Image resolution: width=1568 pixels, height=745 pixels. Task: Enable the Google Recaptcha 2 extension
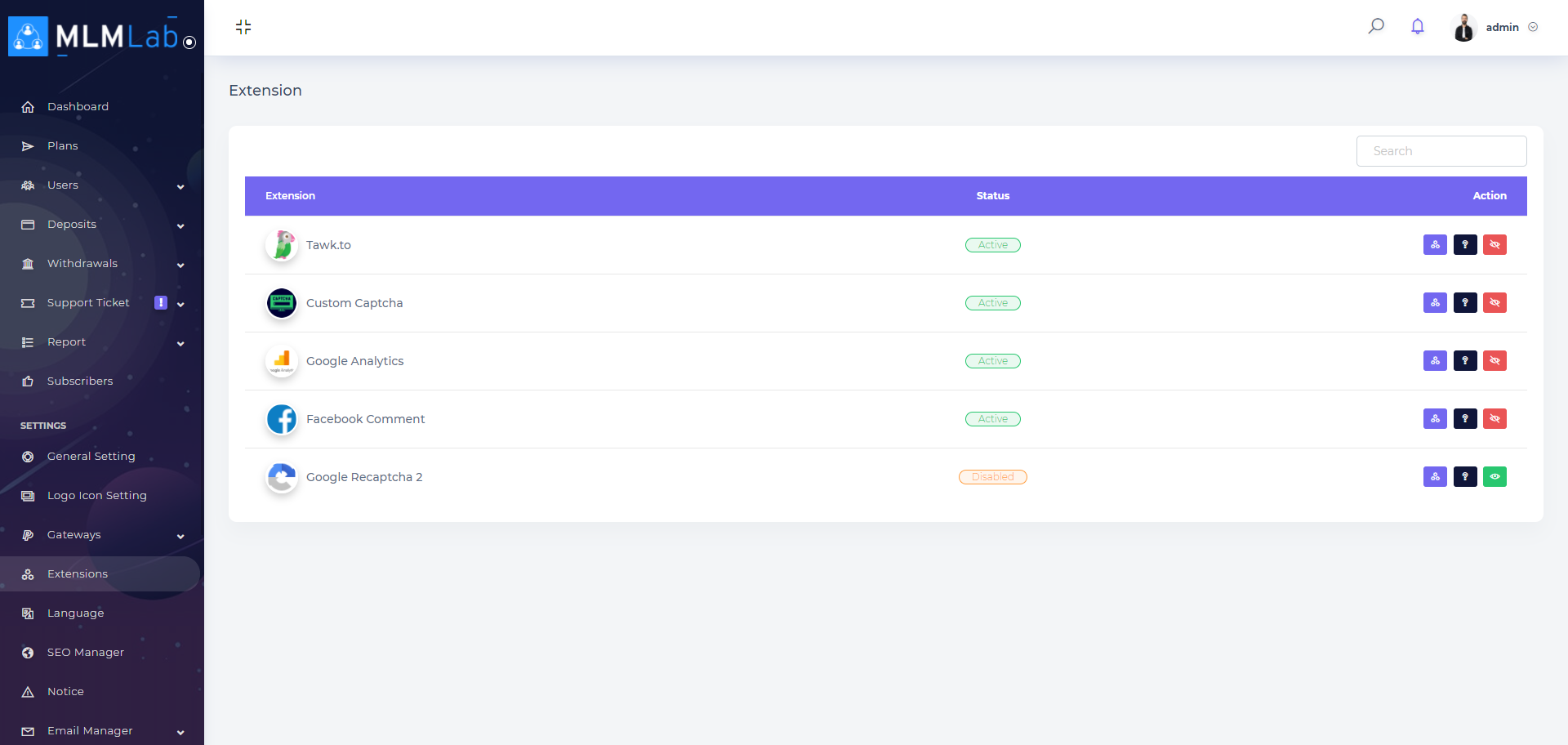pos(1494,477)
